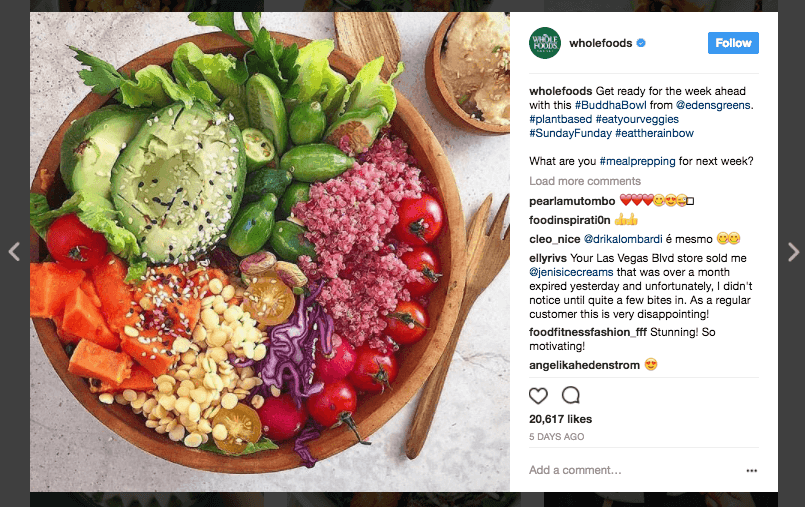
Task: Open pearlamutombo commenter profile
Action: point(572,201)
